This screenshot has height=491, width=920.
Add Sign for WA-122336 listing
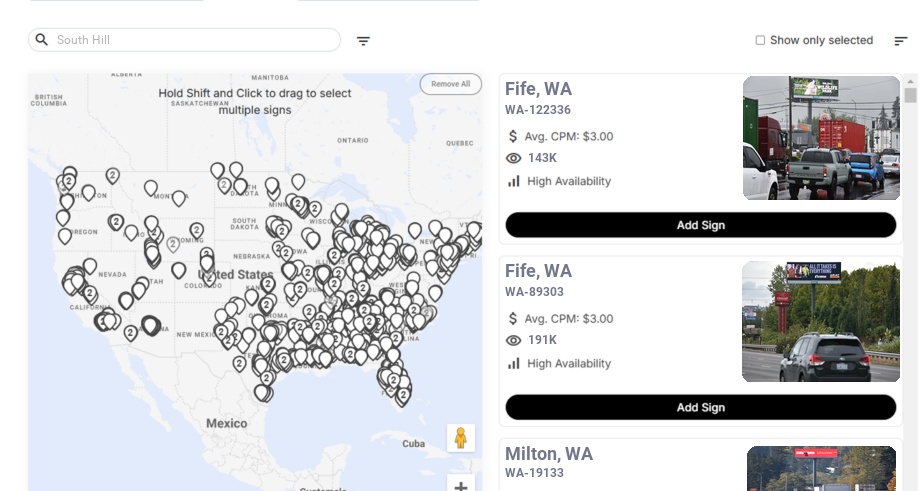pos(700,225)
